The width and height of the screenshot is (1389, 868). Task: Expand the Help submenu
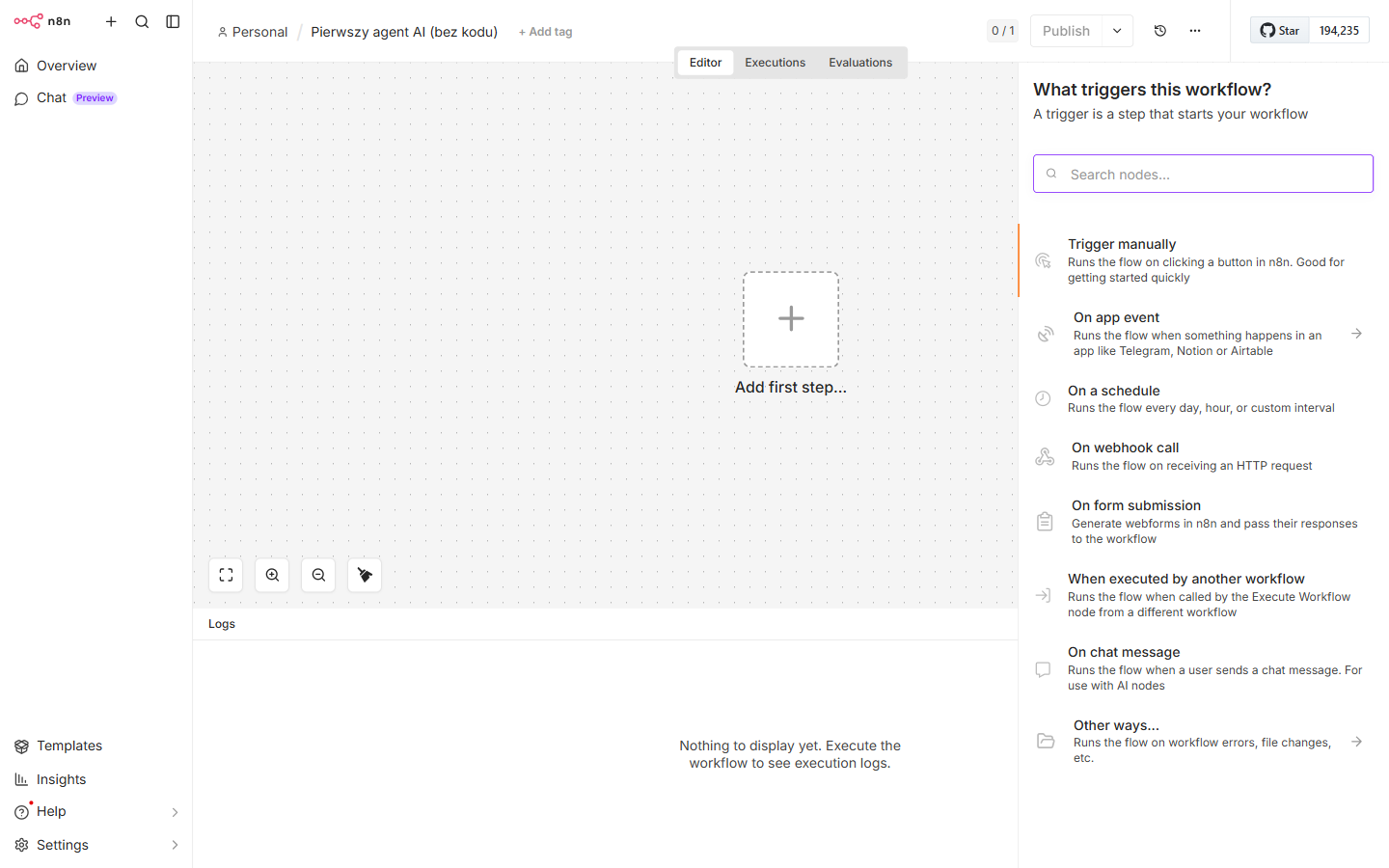click(x=175, y=812)
